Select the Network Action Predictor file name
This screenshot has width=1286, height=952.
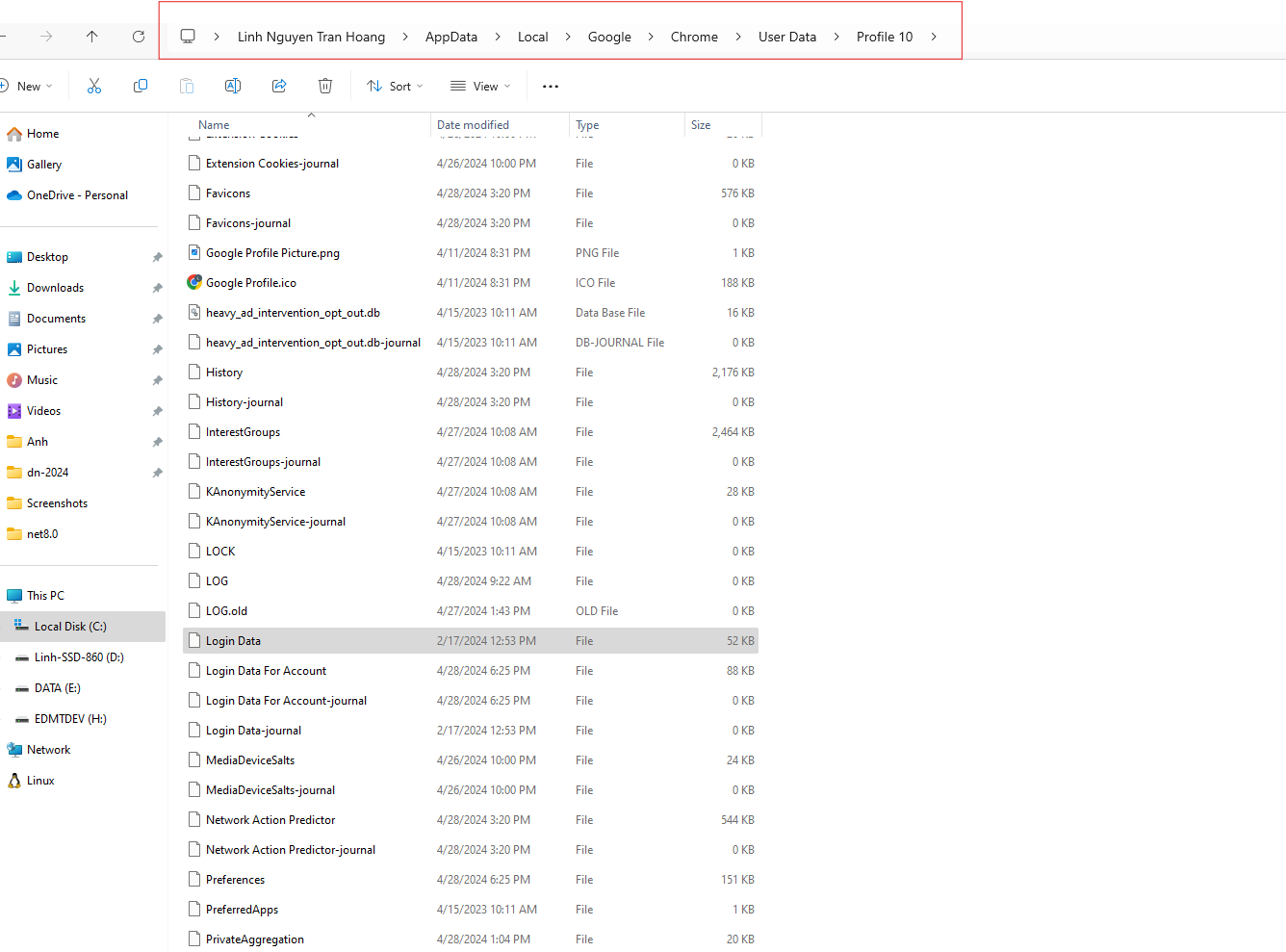point(270,820)
